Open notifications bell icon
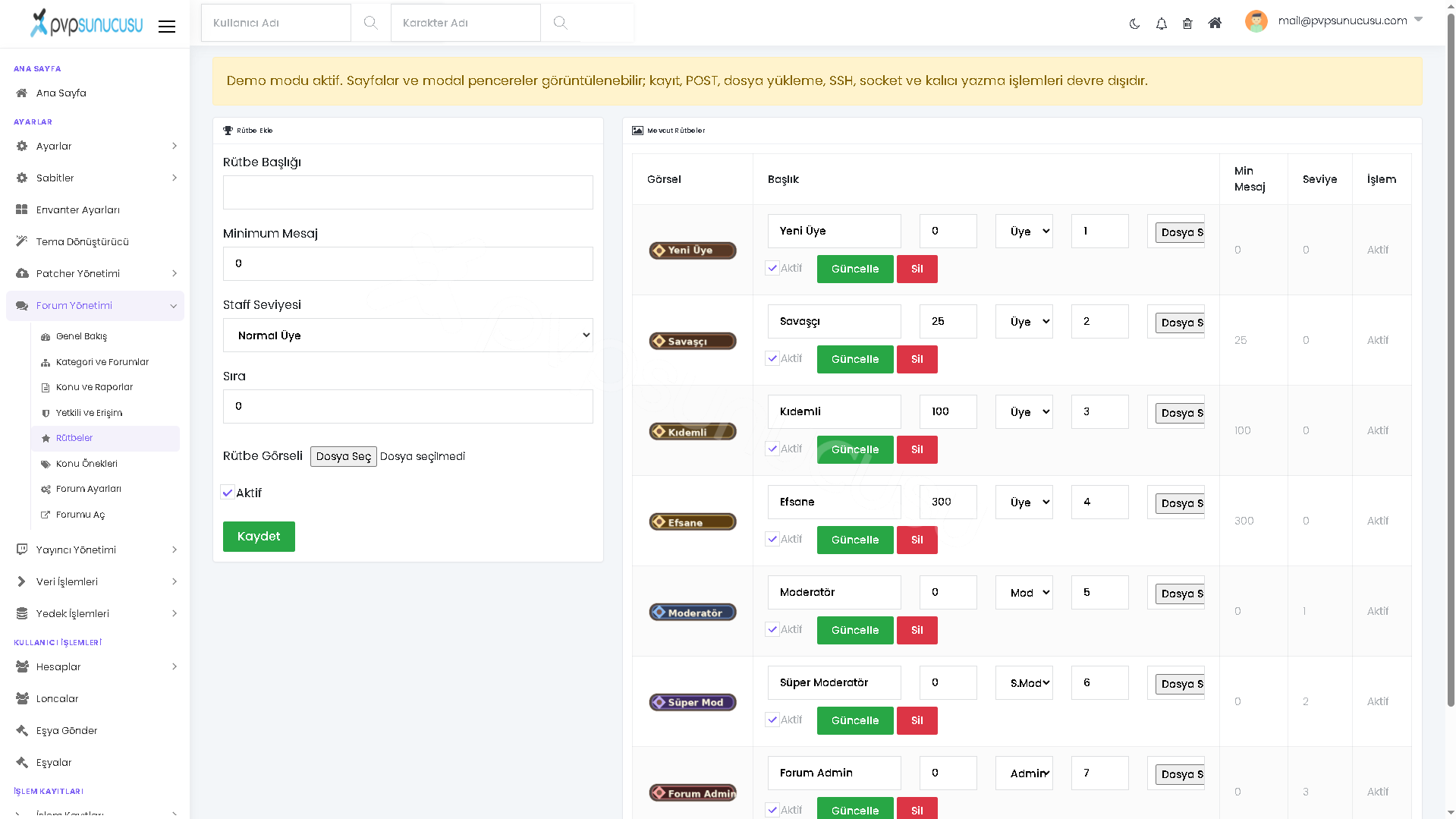This screenshot has width=1456, height=819. (x=1161, y=24)
